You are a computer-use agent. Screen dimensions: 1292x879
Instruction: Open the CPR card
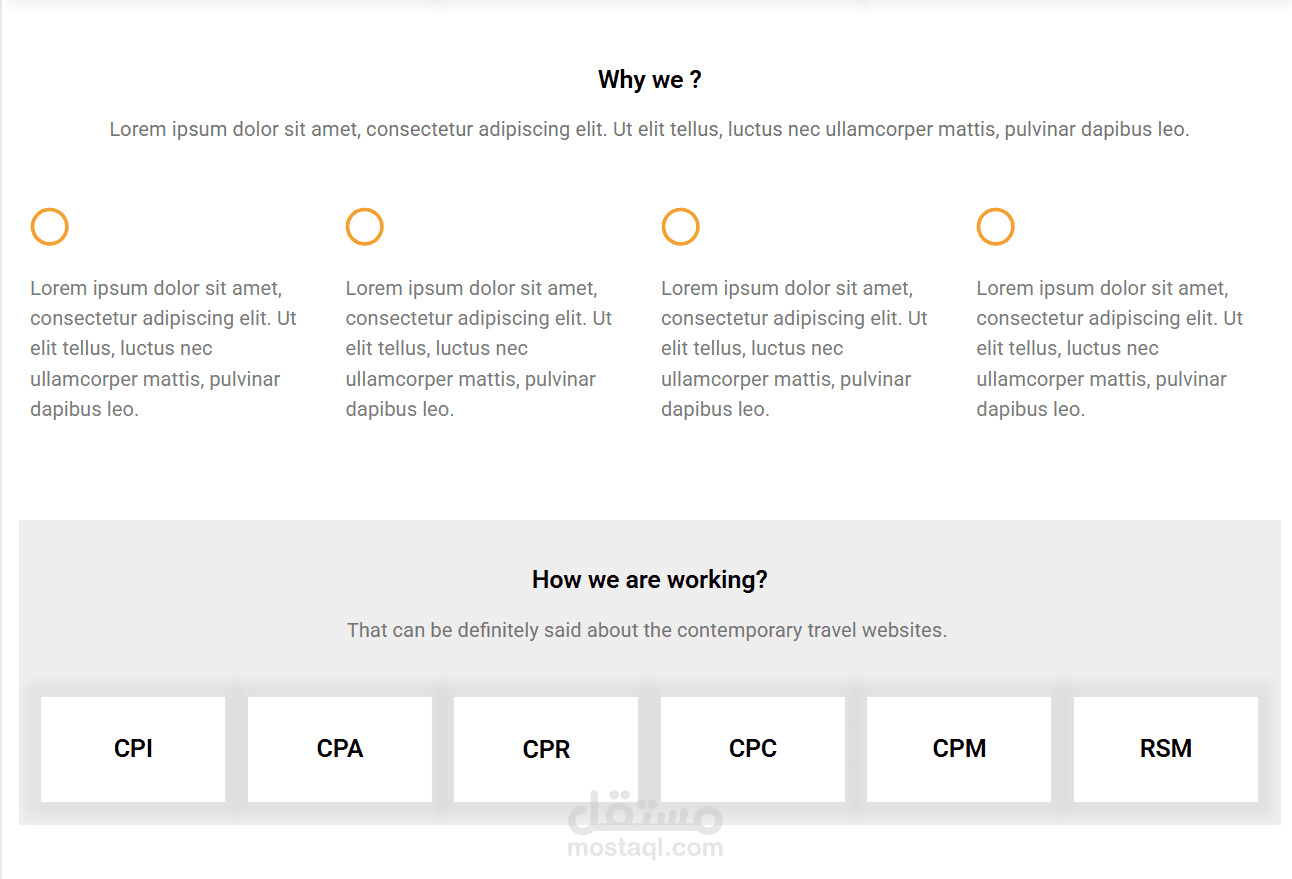pos(546,749)
